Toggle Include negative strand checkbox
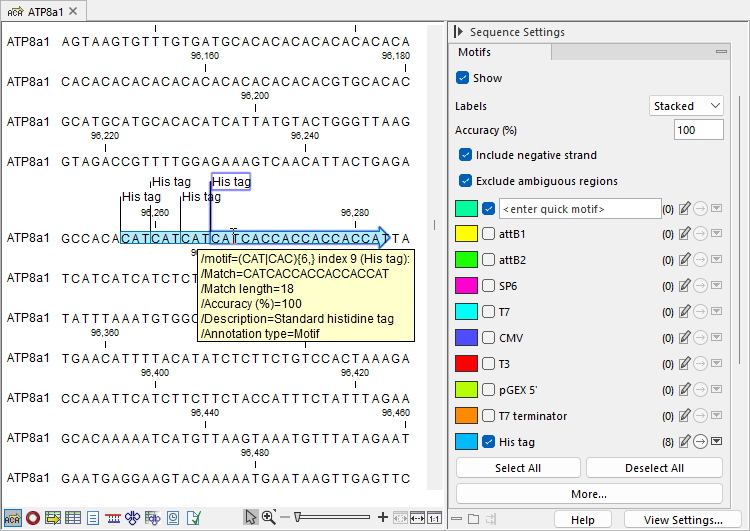750x531 pixels. click(466, 155)
